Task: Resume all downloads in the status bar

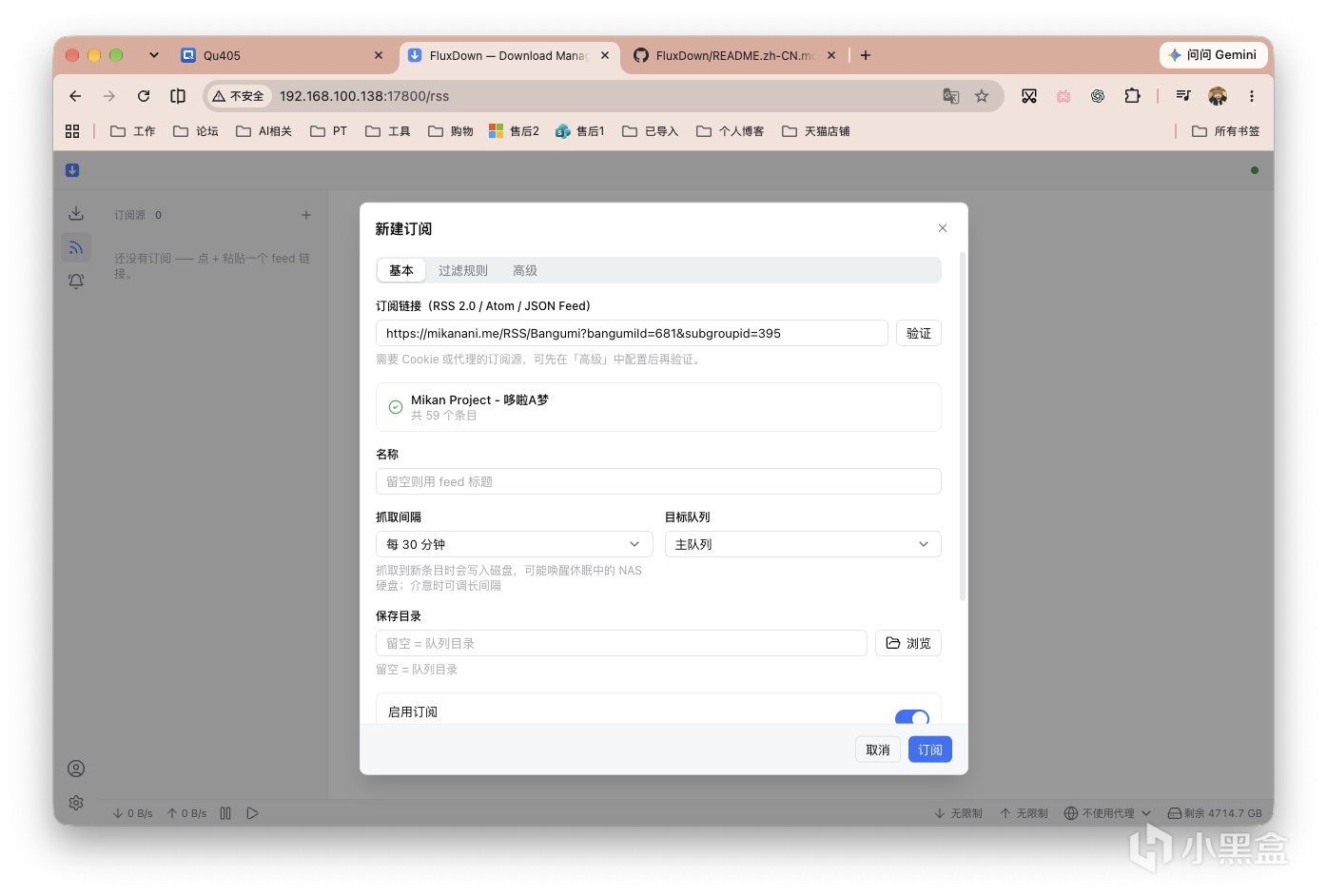Action: coord(252,813)
